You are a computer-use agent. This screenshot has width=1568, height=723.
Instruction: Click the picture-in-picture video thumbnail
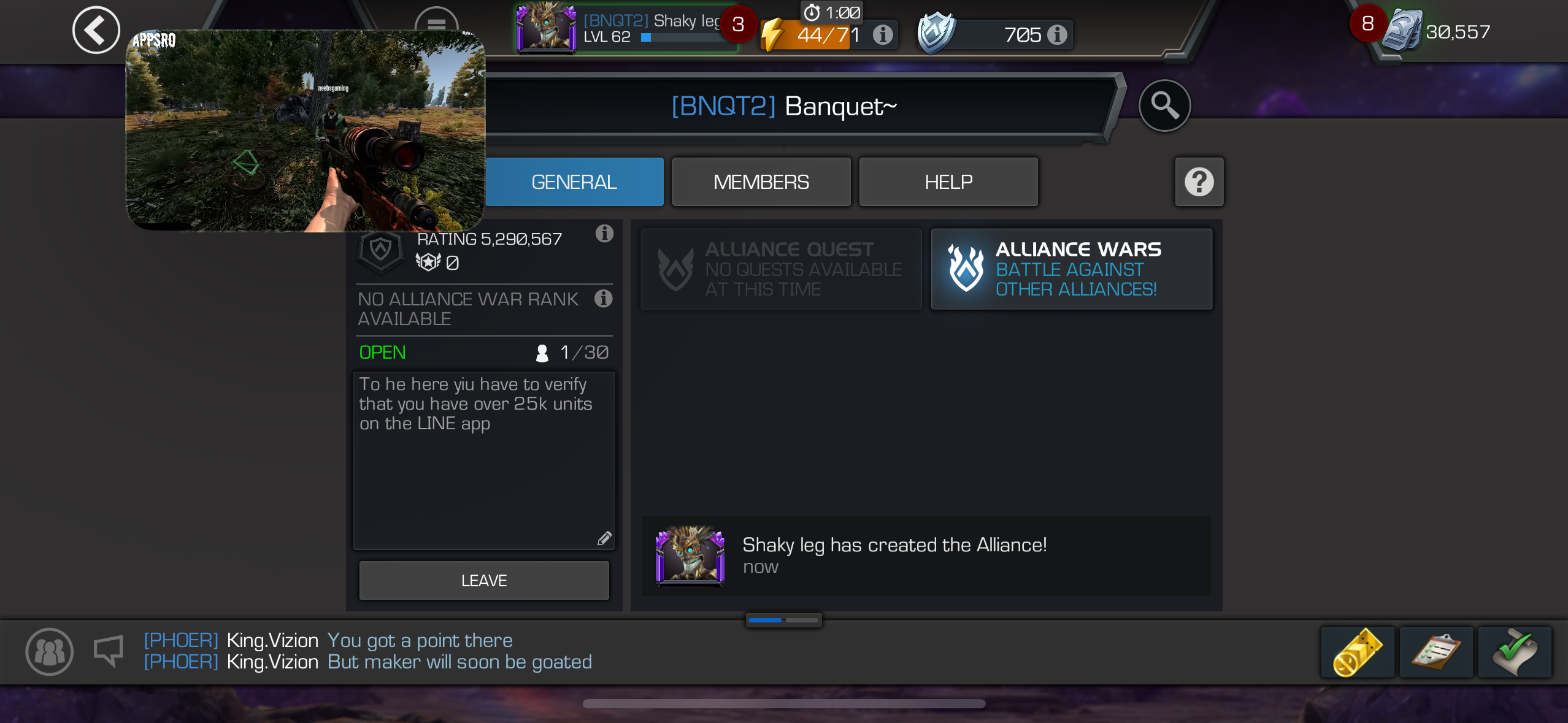[306, 131]
